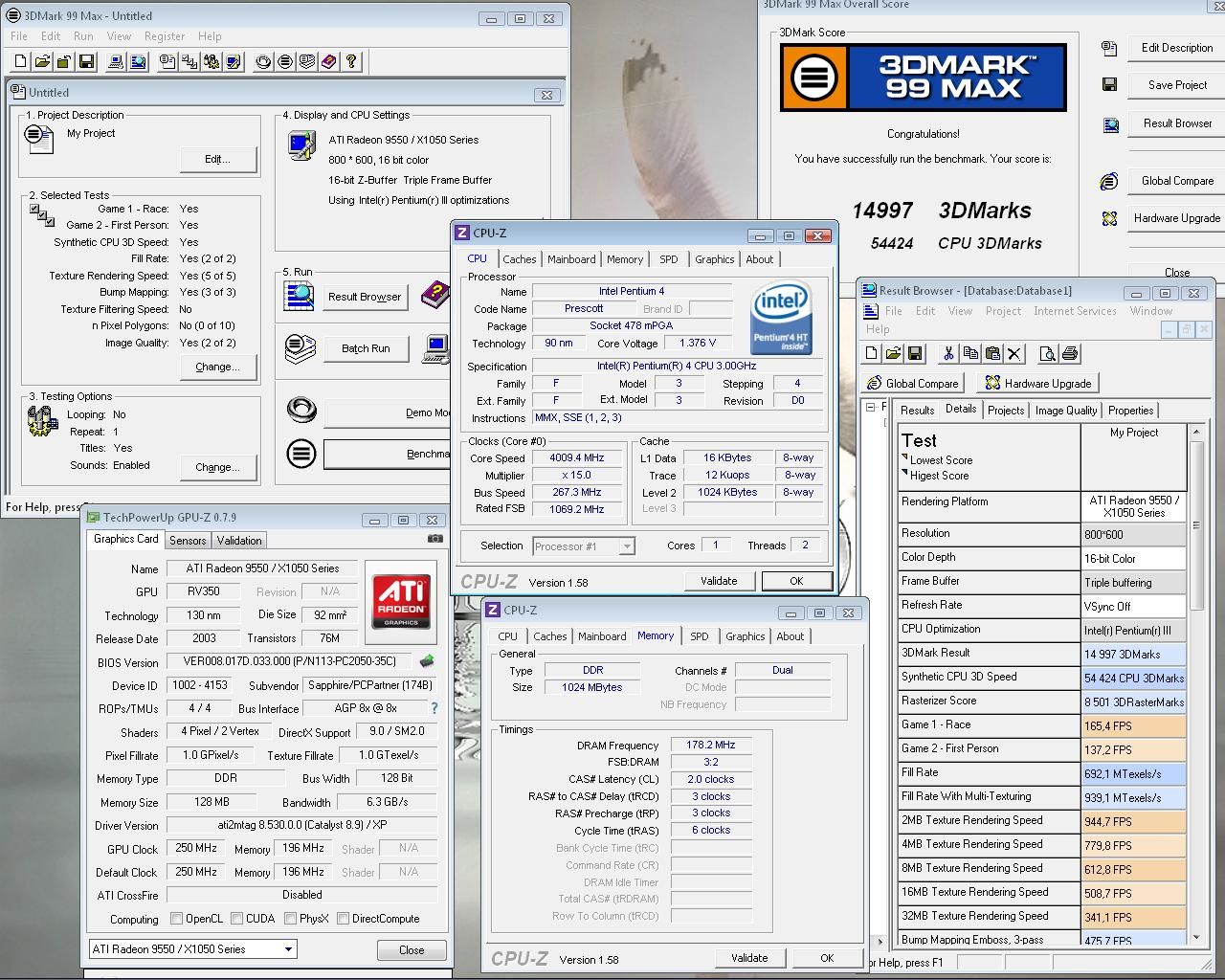Screen dimensions: 1225x980
Task: Click the Result Browser vertical scrollbar thumb
Action: 1196,525
